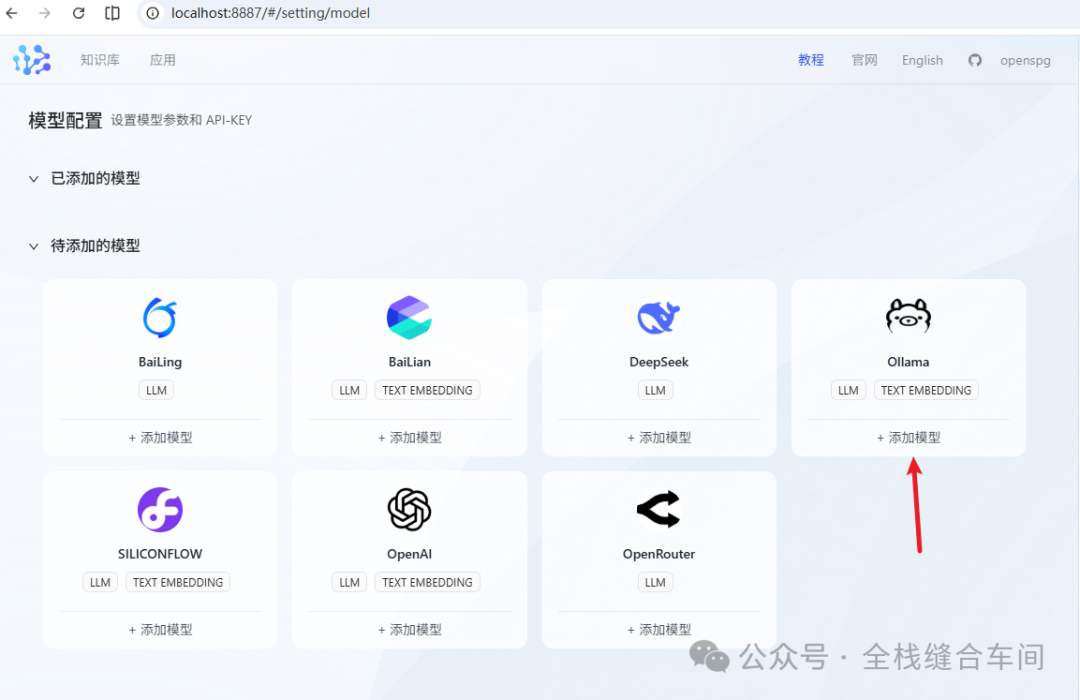Click LLM tag on Ollama card

click(x=848, y=390)
